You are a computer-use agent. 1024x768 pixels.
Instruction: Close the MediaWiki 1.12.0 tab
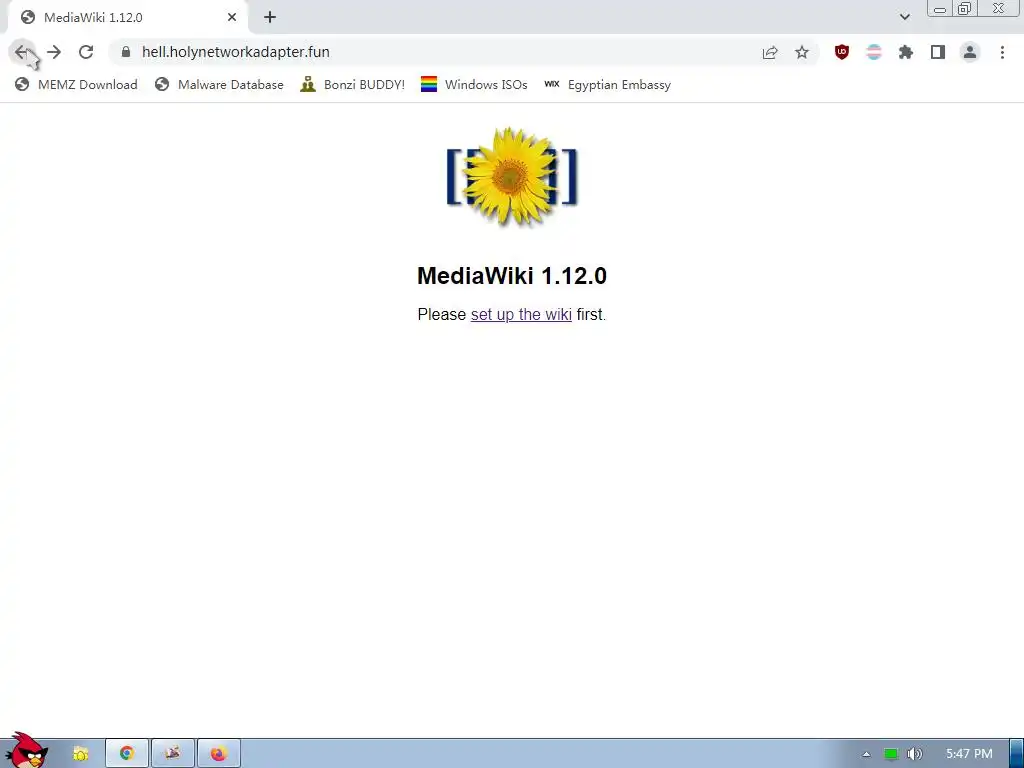pyautogui.click(x=232, y=17)
